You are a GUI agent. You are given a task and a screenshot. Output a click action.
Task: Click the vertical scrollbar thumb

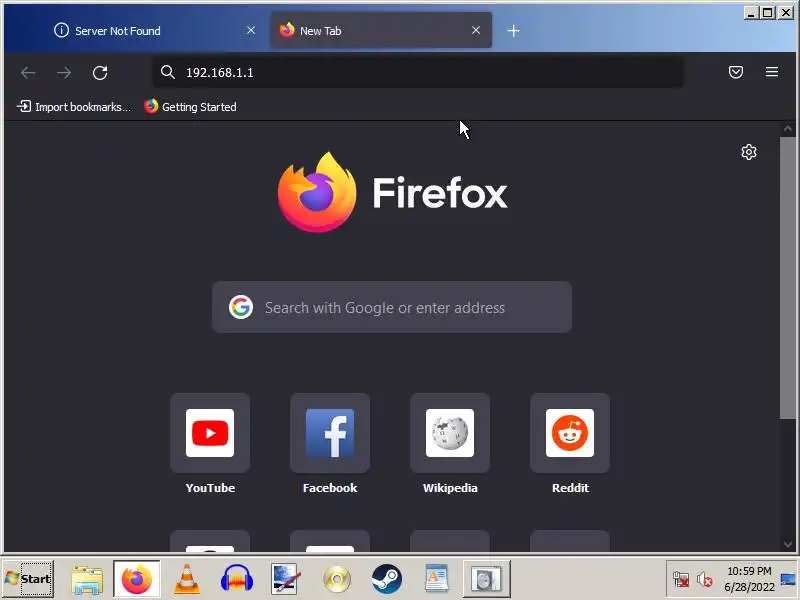[788, 278]
